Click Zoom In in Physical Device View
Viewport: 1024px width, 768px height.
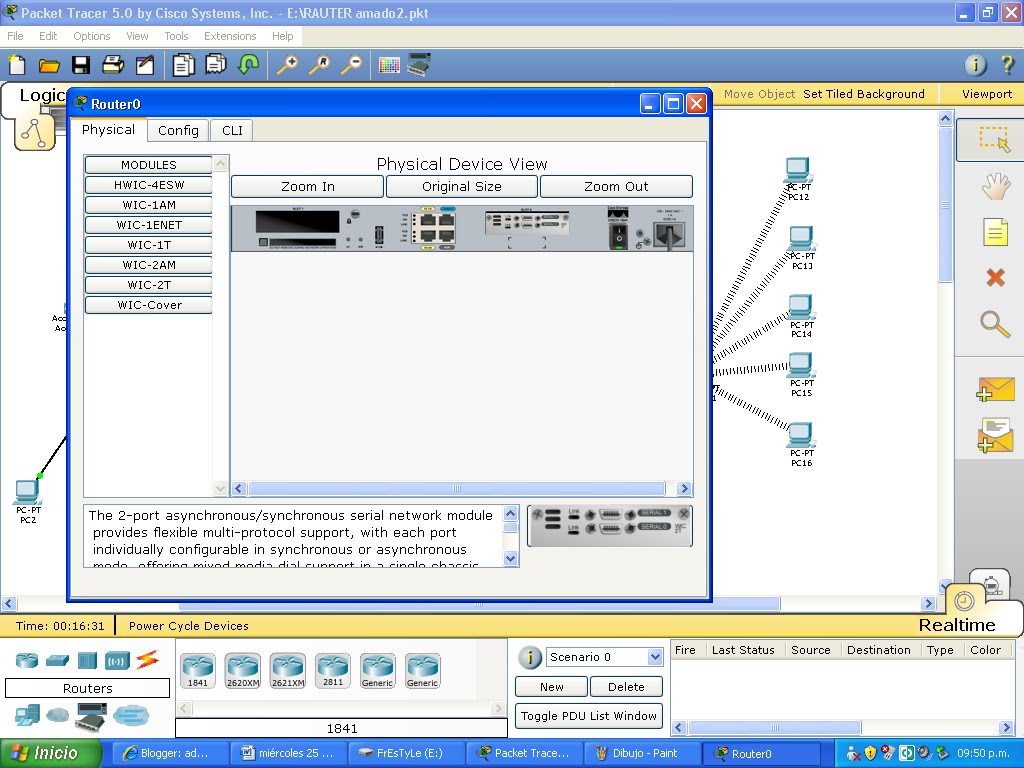coord(308,187)
